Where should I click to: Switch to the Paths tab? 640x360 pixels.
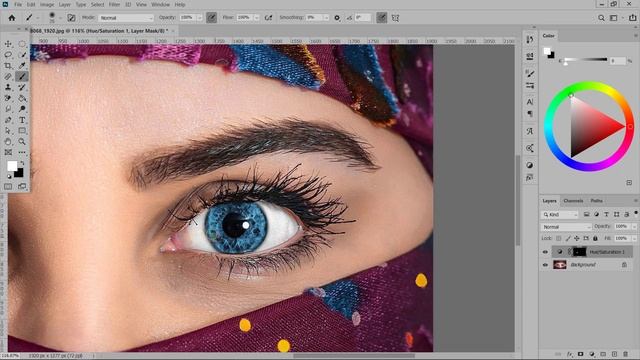pyautogui.click(x=596, y=201)
